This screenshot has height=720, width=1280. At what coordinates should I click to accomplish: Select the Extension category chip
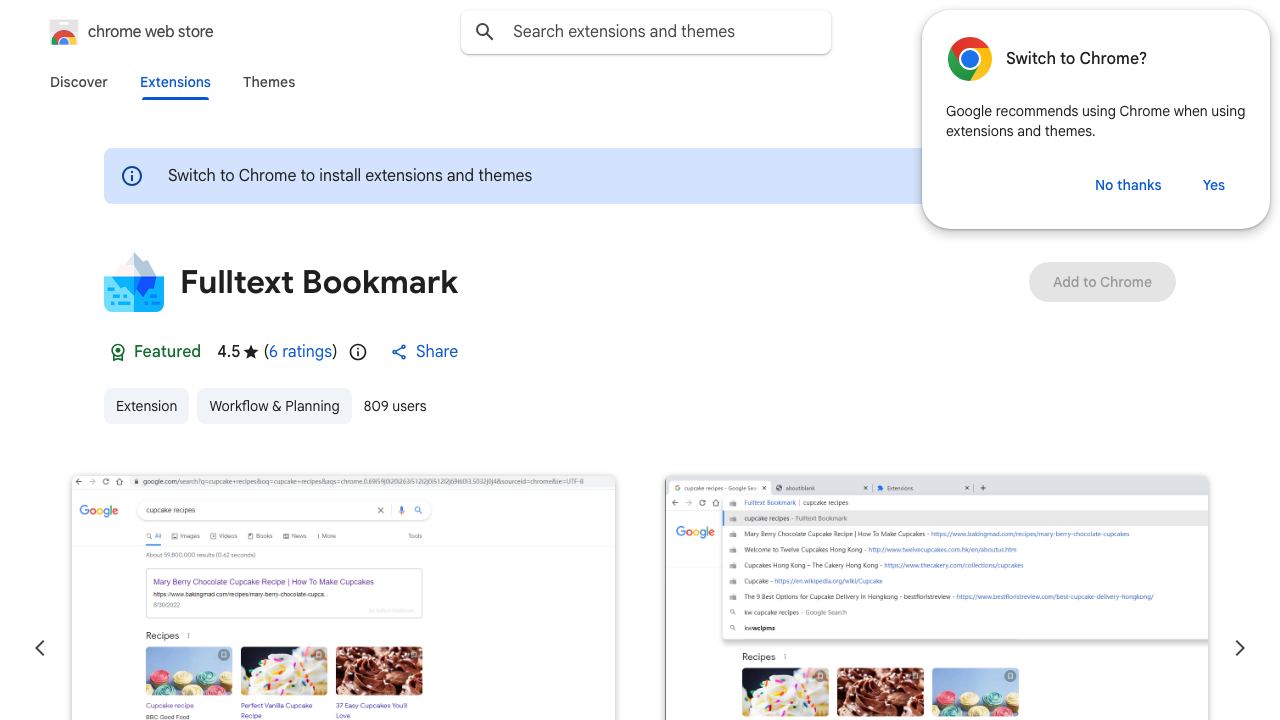click(x=146, y=406)
